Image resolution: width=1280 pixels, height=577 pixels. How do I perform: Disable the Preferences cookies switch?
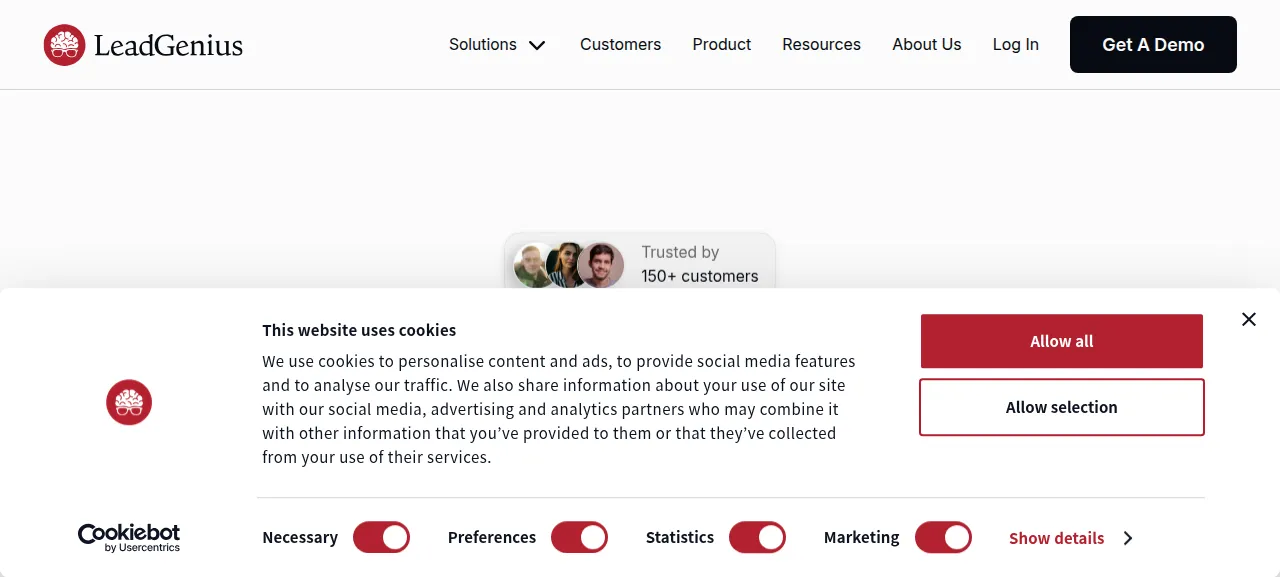(579, 537)
